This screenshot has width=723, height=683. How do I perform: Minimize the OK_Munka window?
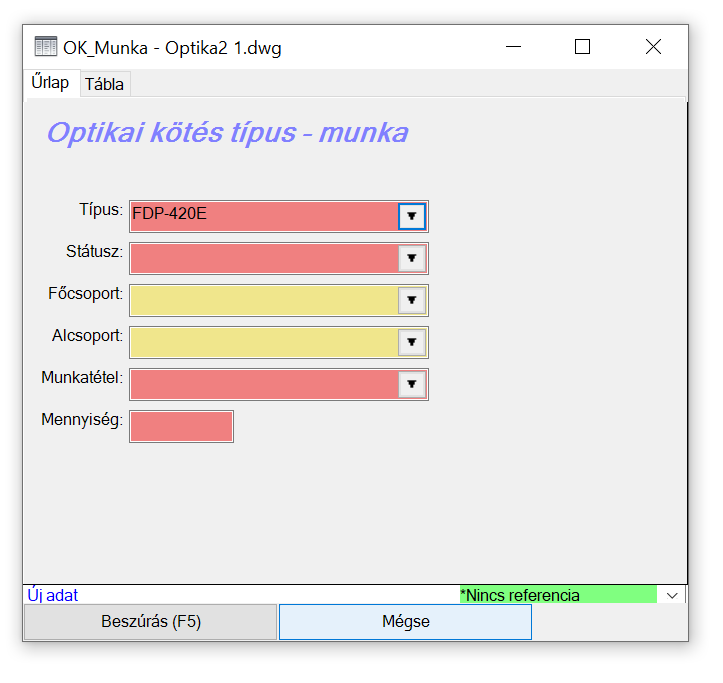point(513,47)
